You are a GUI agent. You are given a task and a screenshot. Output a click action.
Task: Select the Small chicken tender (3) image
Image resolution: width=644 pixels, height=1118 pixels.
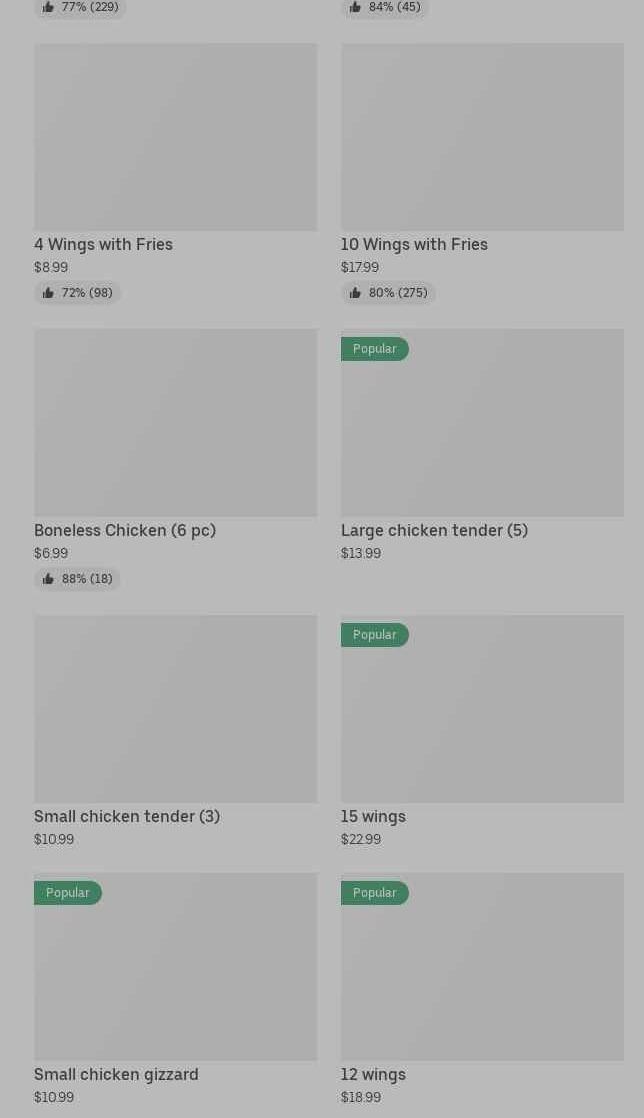(x=175, y=709)
